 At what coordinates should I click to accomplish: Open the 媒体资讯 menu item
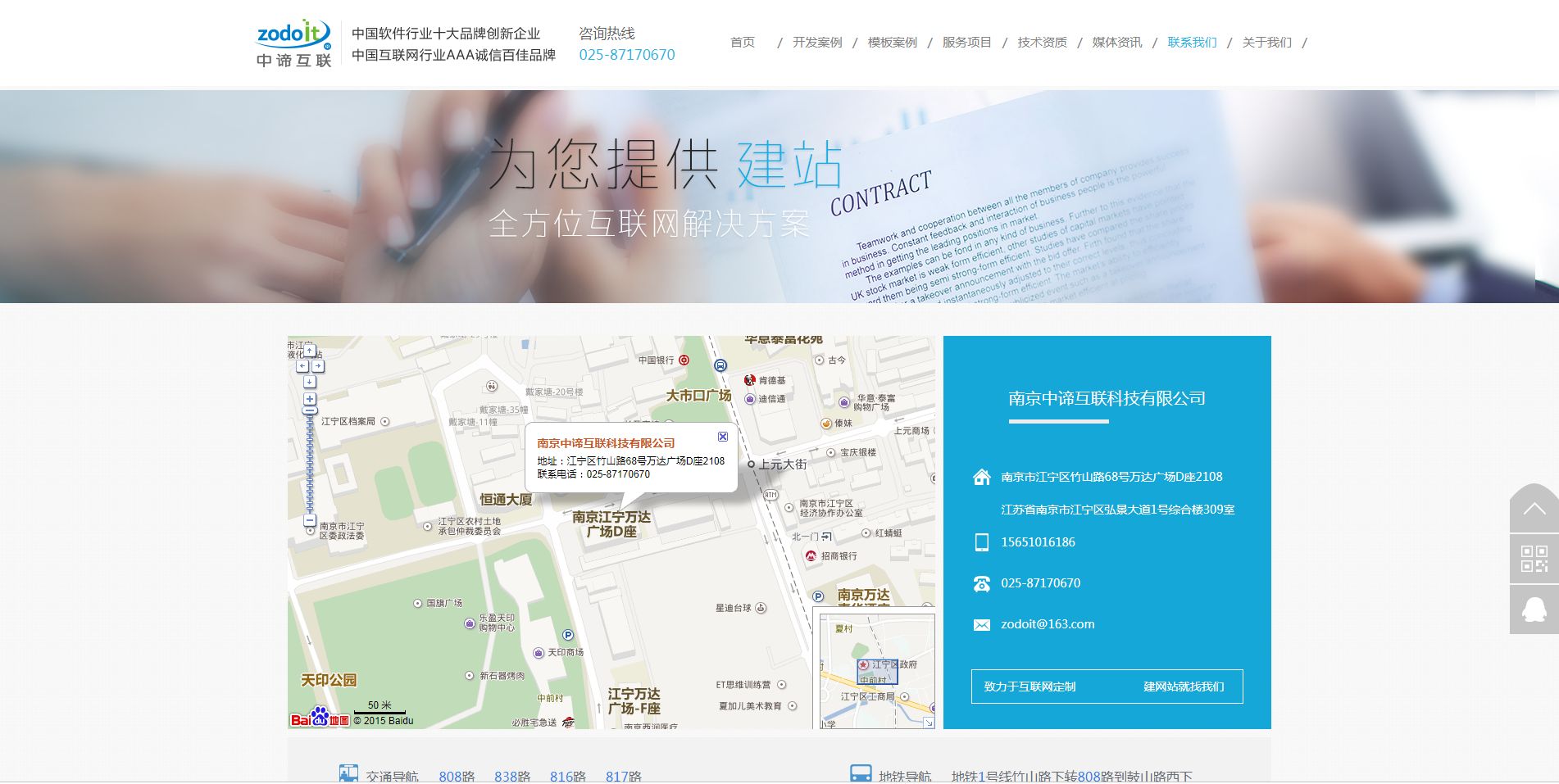(1117, 43)
